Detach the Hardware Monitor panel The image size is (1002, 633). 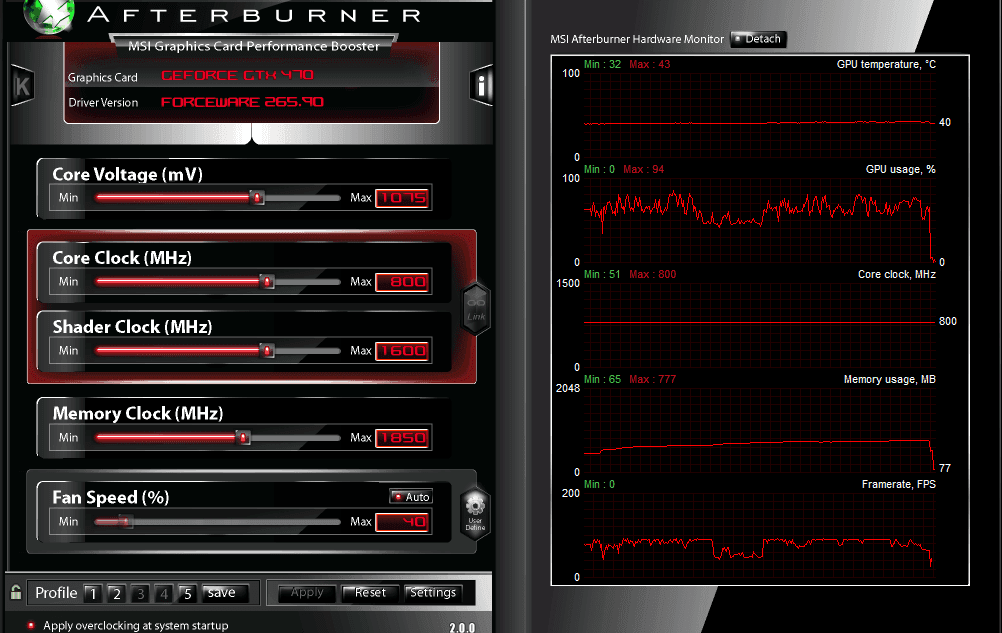point(758,39)
